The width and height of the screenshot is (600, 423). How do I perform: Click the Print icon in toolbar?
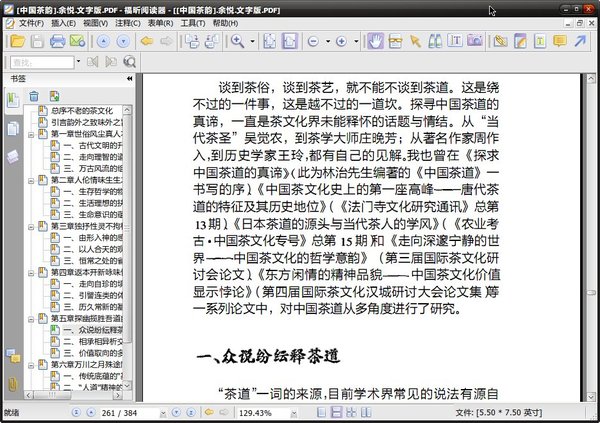pos(57,41)
